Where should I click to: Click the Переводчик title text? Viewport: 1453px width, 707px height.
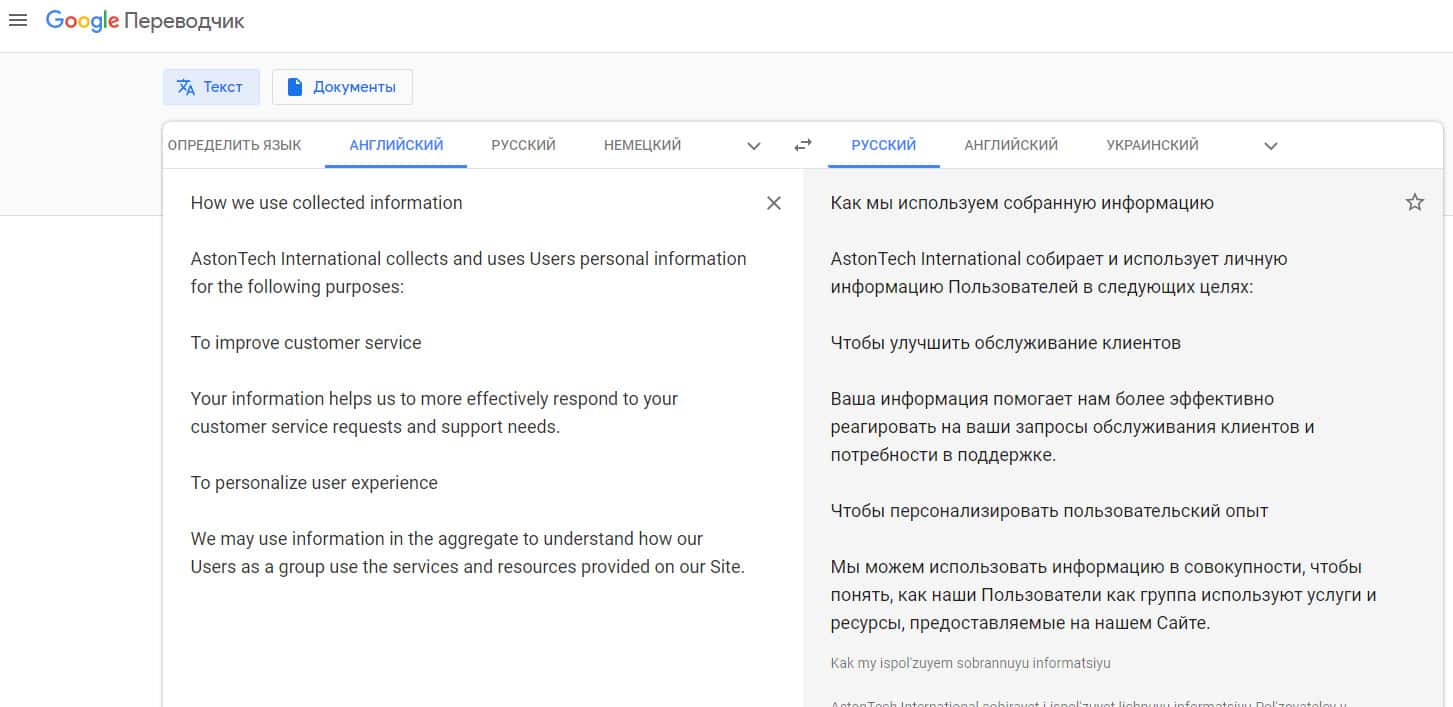point(184,21)
